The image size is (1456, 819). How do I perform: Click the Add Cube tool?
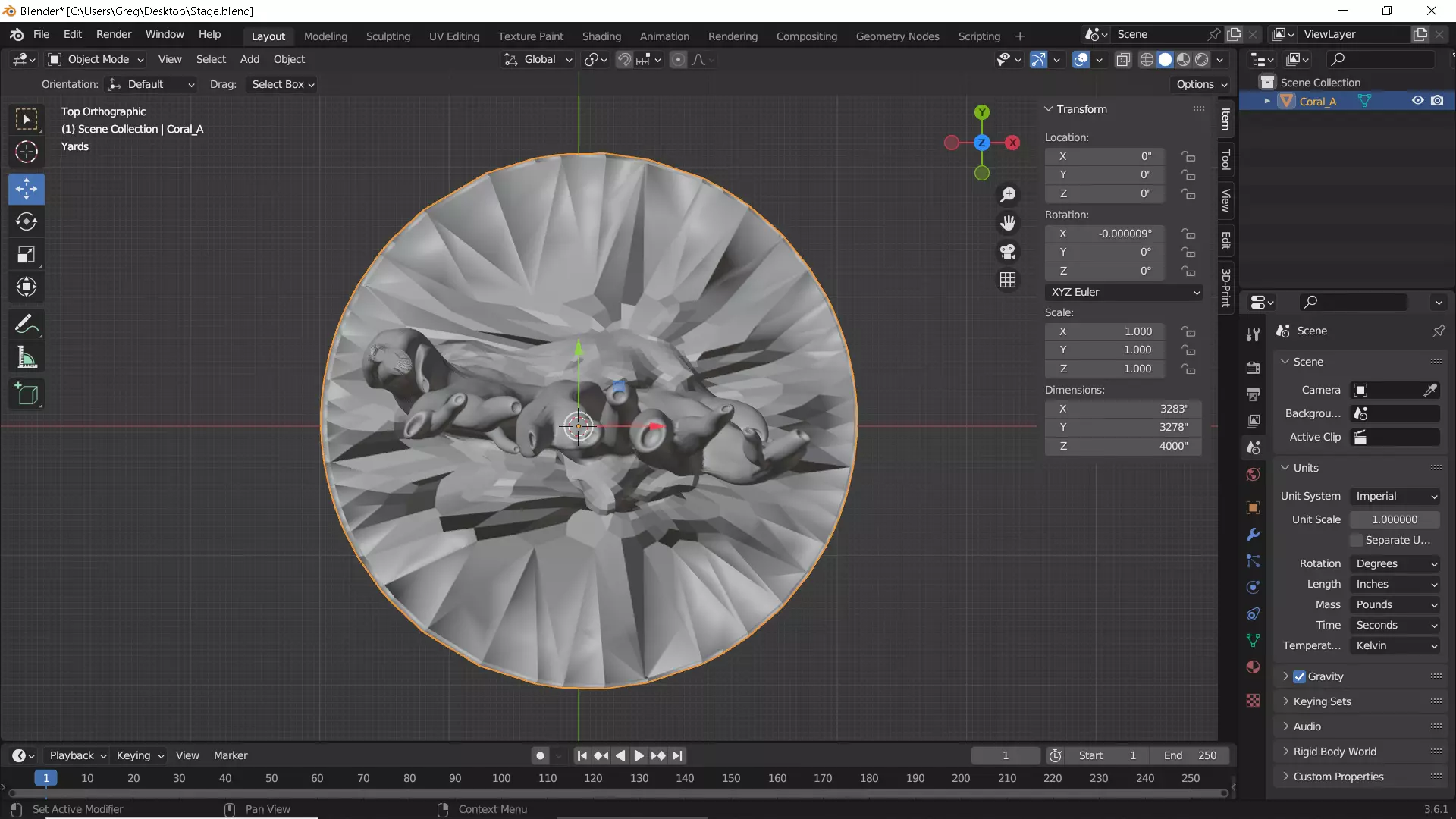click(x=27, y=394)
